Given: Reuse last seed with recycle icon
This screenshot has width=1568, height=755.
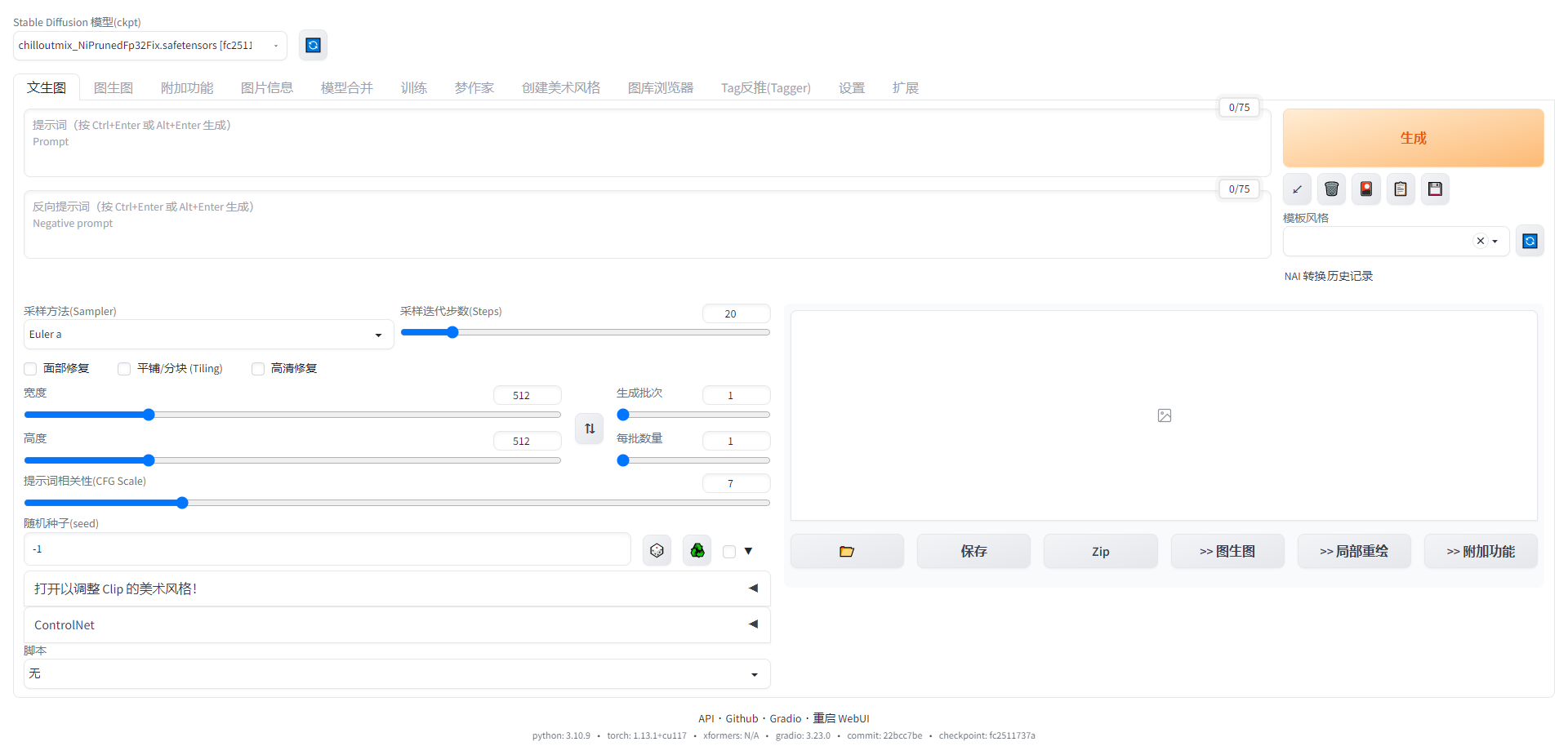Looking at the screenshot, I should 697,551.
